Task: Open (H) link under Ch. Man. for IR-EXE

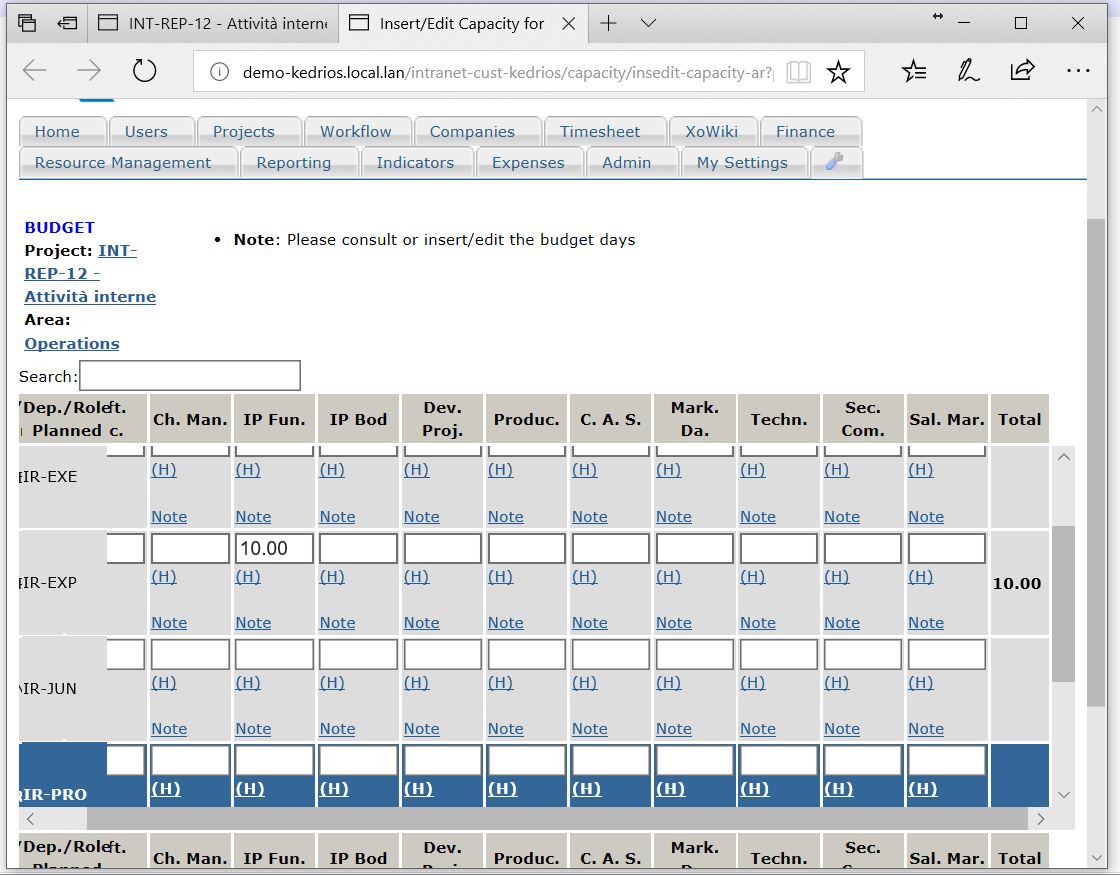Action: (164, 470)
